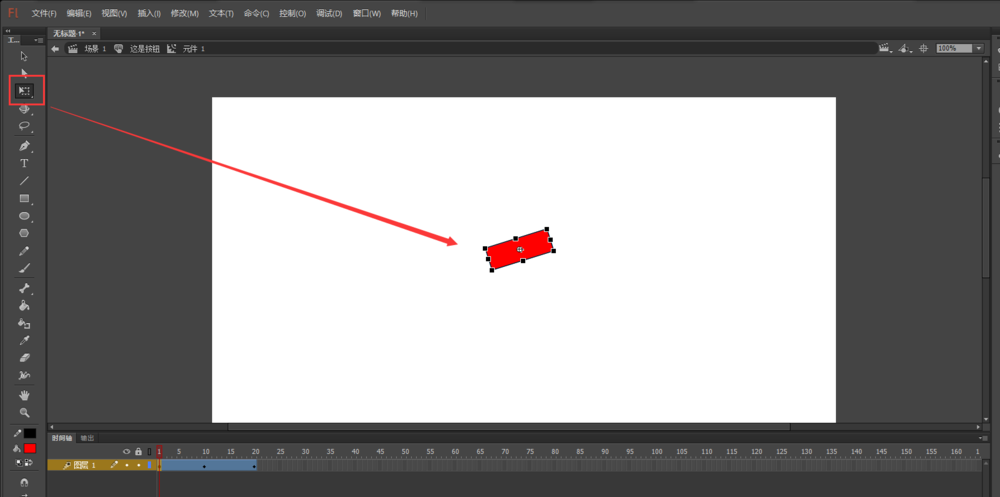Toggle outline view for all layers
1000x497 pixels.
click(x=149, y=452)
